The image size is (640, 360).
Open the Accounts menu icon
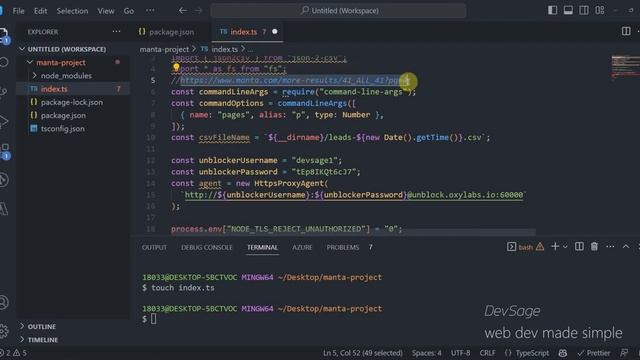point(4,302)
